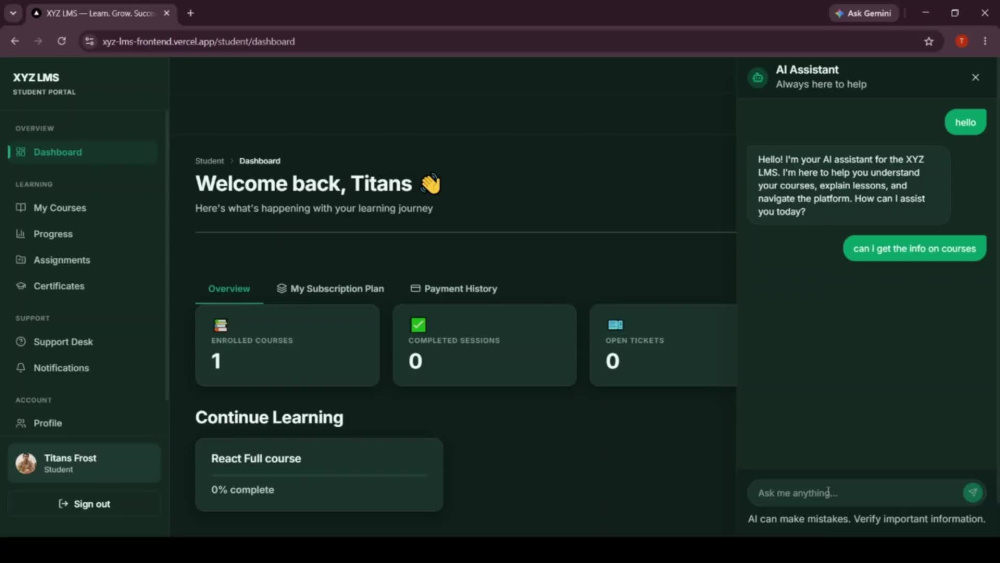Click the Completed Sessions checkmark icon
1000x563 pixels.
click(418, 325)
